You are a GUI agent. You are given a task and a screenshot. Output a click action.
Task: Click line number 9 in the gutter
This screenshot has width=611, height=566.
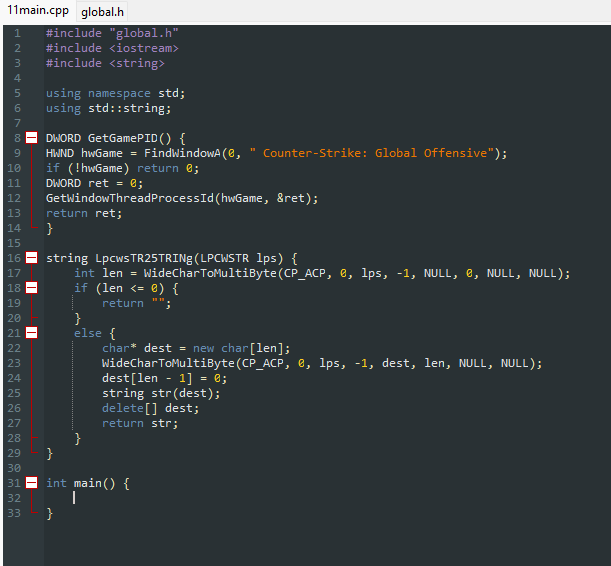17,153
